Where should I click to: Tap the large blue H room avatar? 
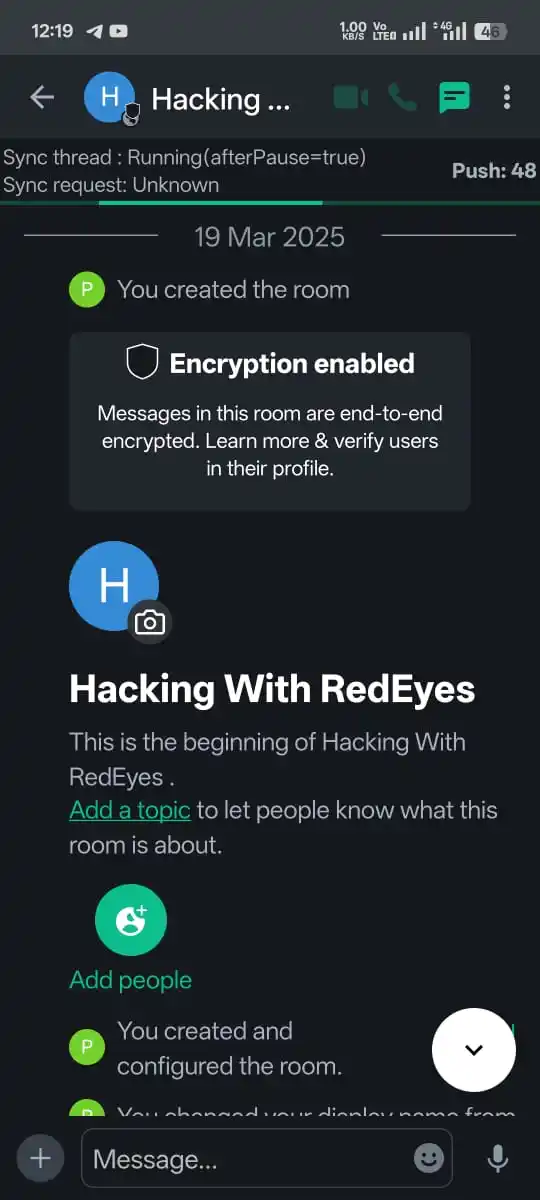pos(114,586)
